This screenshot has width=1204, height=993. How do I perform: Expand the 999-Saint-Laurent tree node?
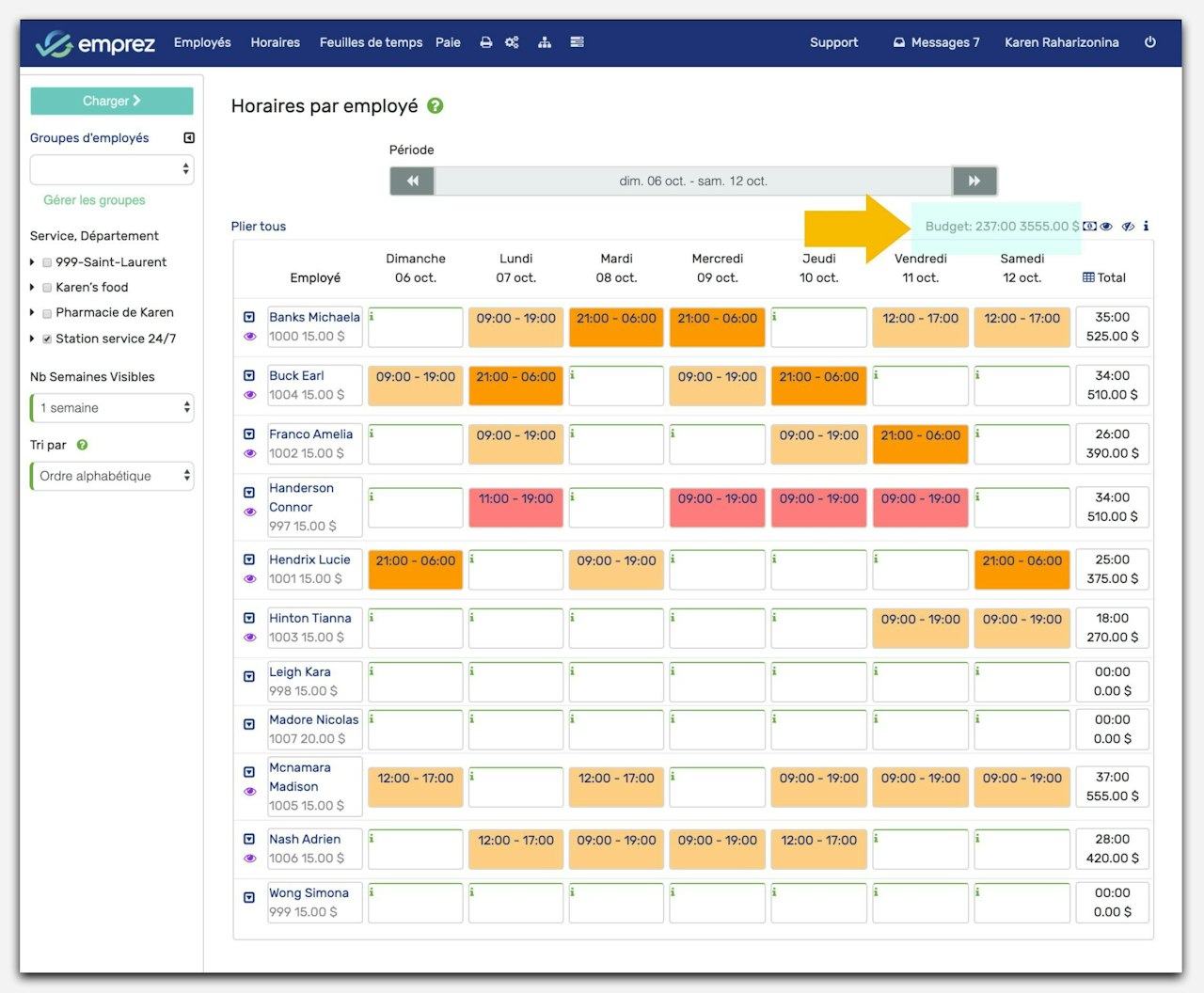33,262
